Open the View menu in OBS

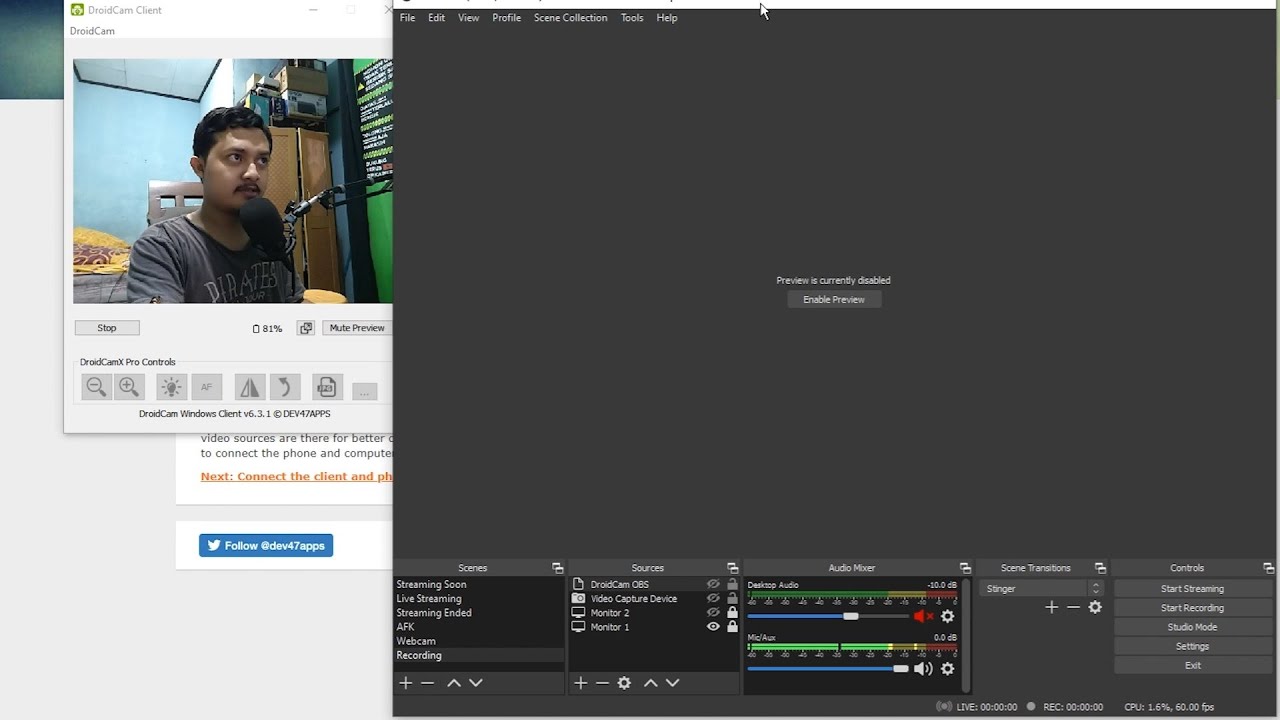tap(468, 18)
